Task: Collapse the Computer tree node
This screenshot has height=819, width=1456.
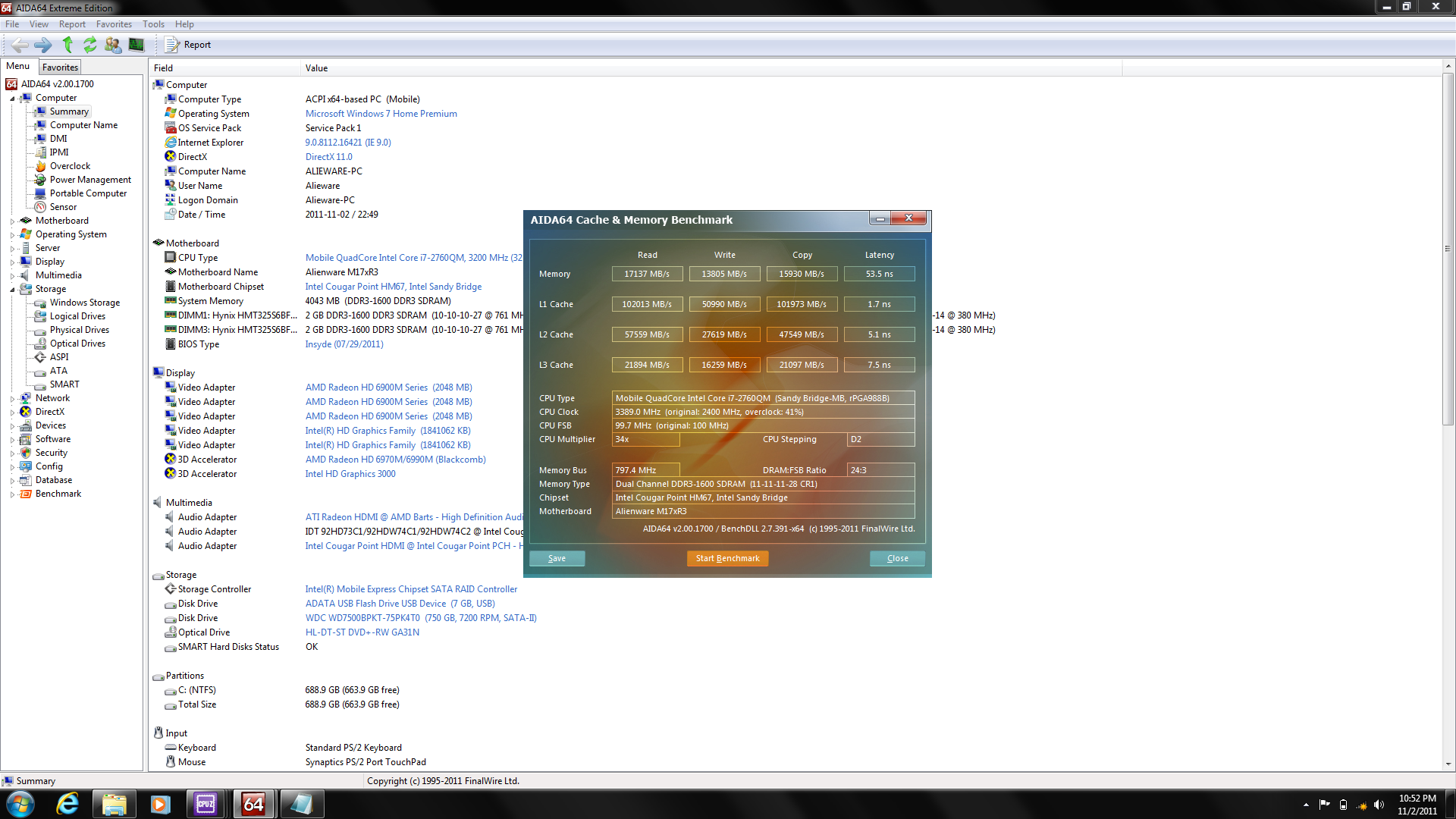Action: pos(12,99)
